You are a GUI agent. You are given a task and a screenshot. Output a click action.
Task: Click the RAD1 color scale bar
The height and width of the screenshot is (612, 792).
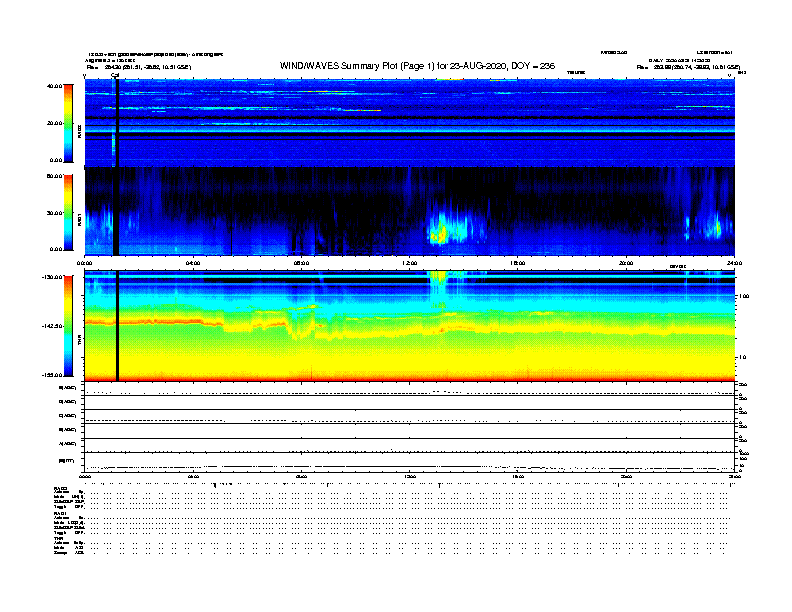coord(68,213)
